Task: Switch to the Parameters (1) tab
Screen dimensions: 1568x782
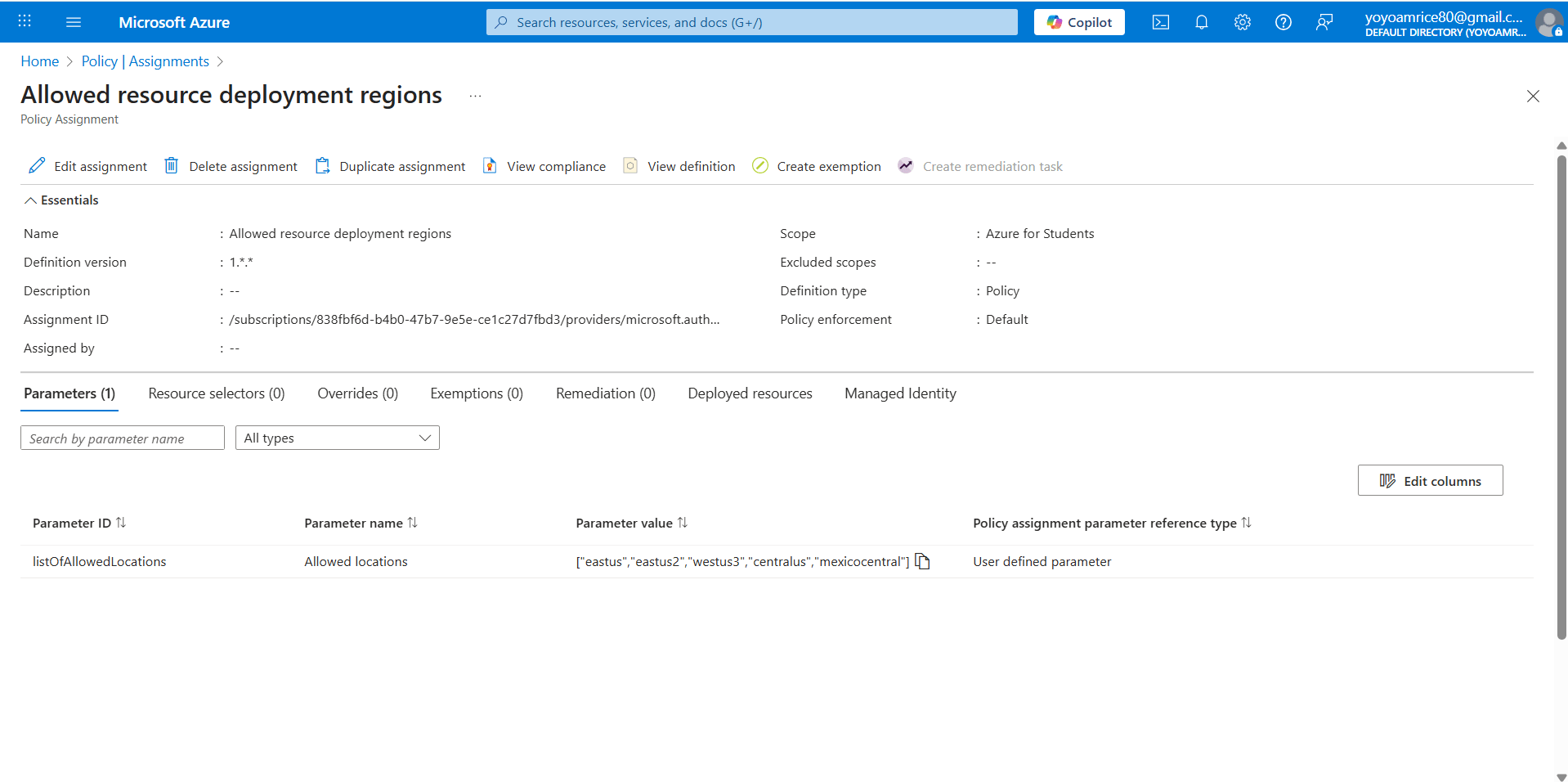Action: click(x=69, y=393)
